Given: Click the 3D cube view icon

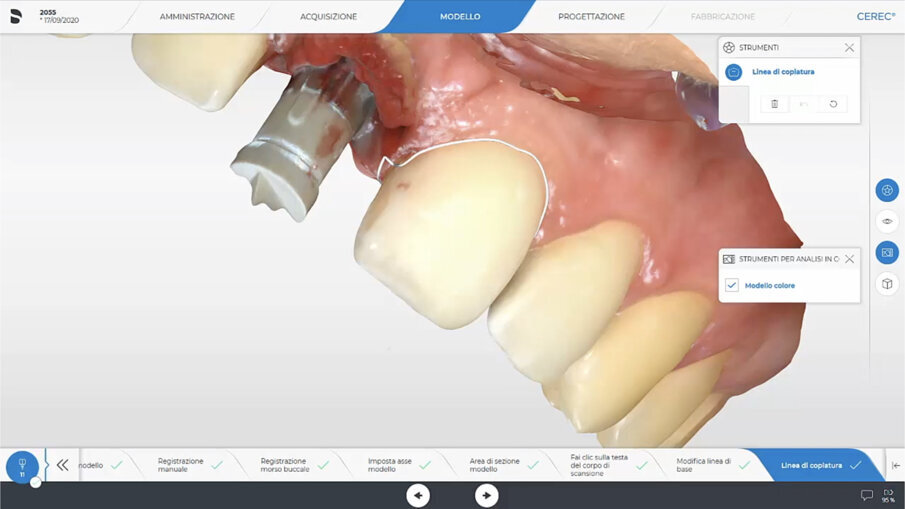Looking at the screenshot, I should pos(886,284).
